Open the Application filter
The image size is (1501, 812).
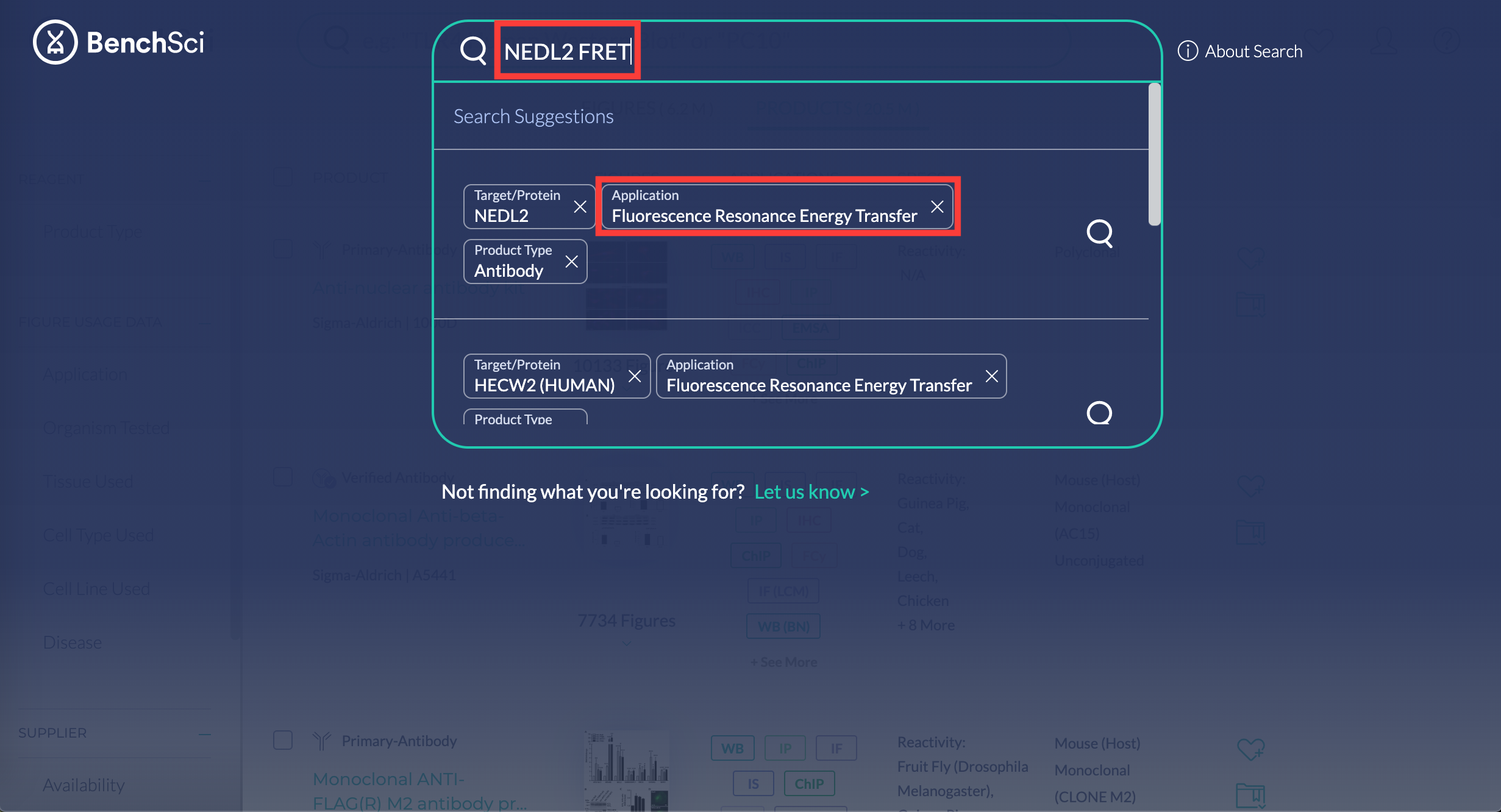(85, 374)
